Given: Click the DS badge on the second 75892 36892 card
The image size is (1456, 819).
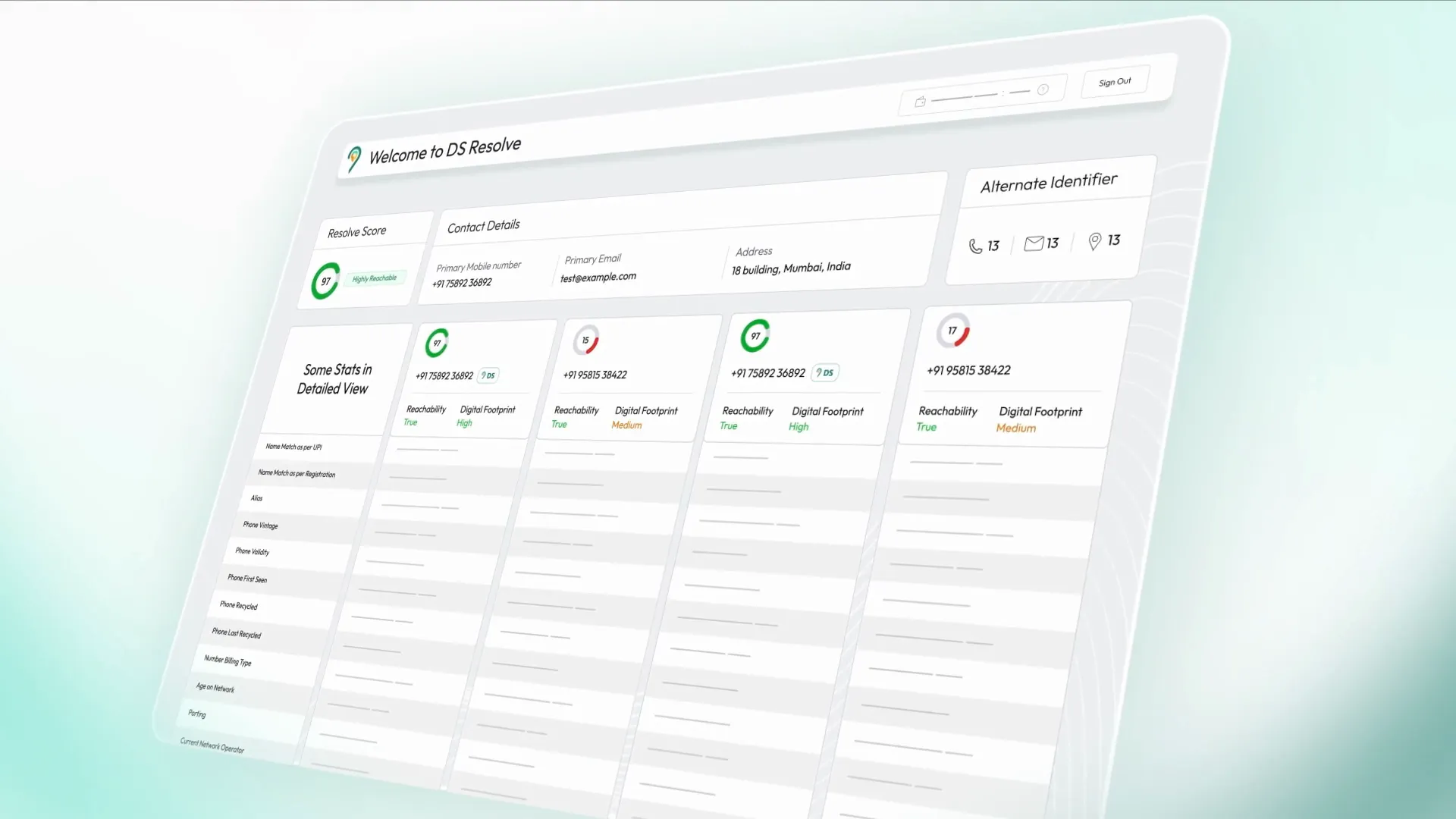Looking at the screenshot, I should [x=824, y=372].
